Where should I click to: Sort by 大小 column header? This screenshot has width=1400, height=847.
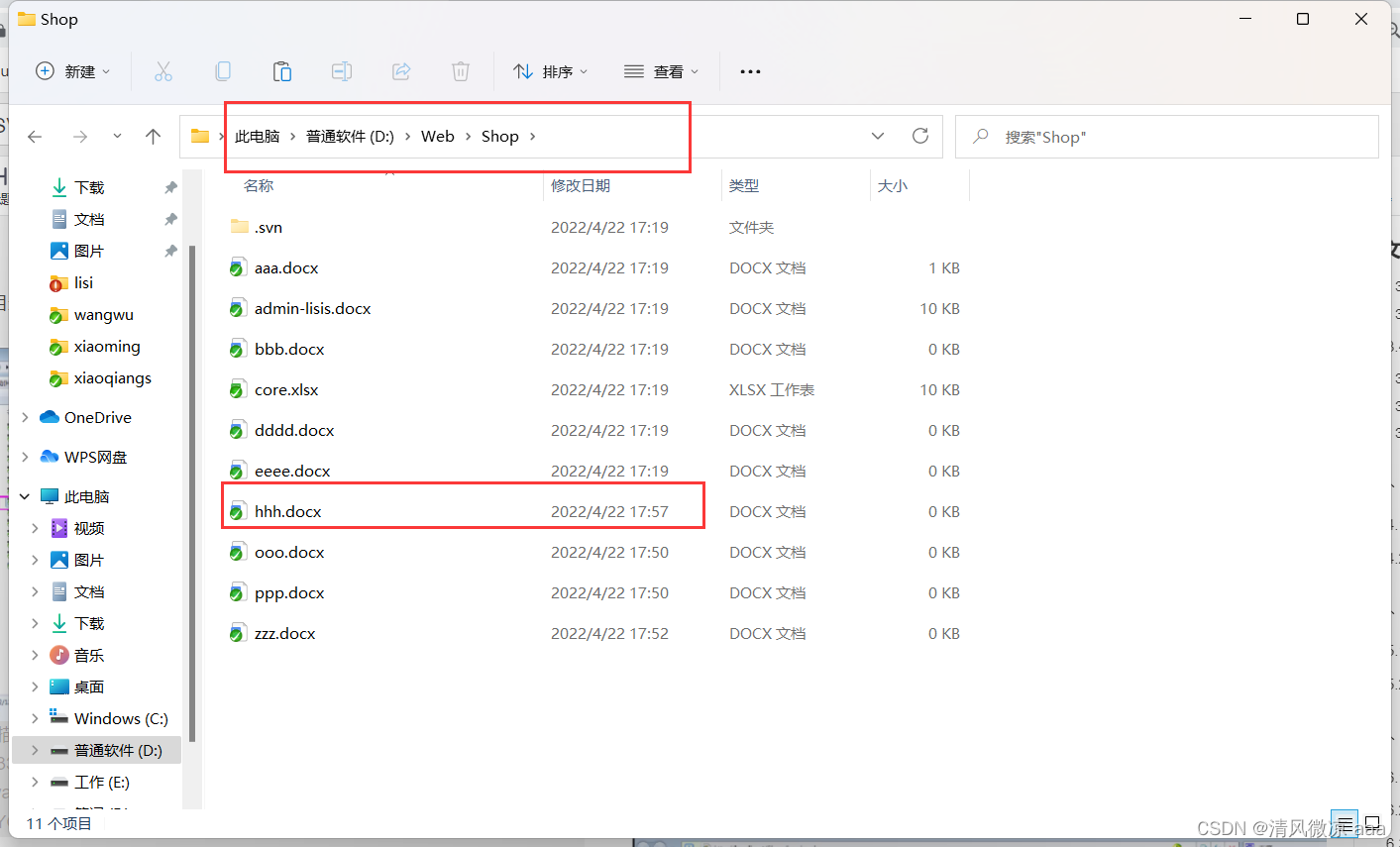pyautogui.click(x=893, y=185)
